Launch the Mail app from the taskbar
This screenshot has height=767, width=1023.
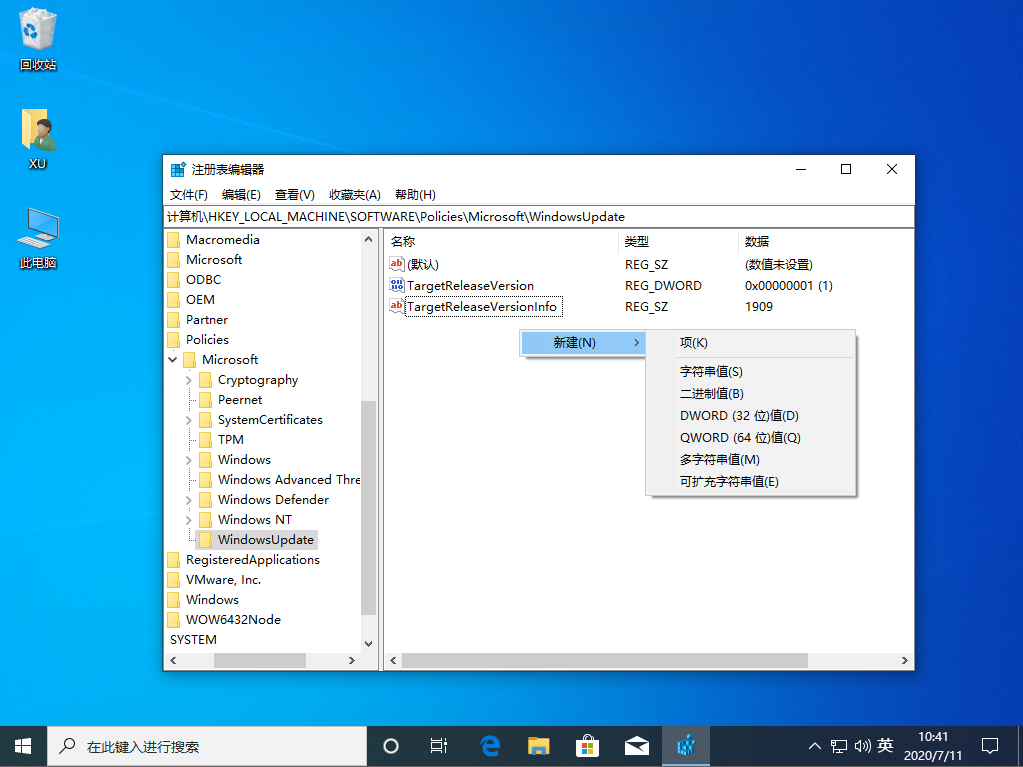tap(636, 745)
